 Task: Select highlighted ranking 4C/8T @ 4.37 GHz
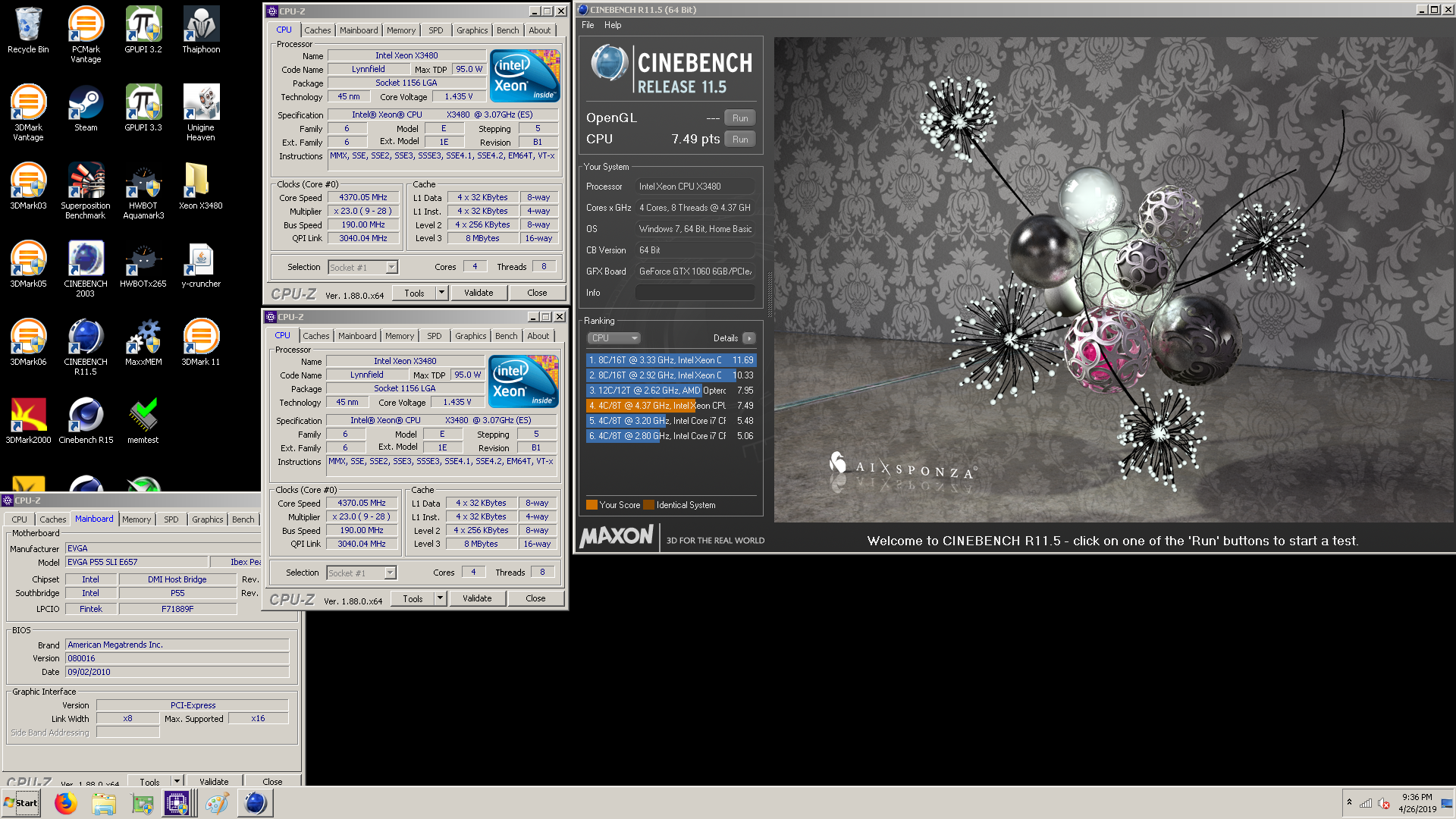pyautogui.click(x=670, y=406)
